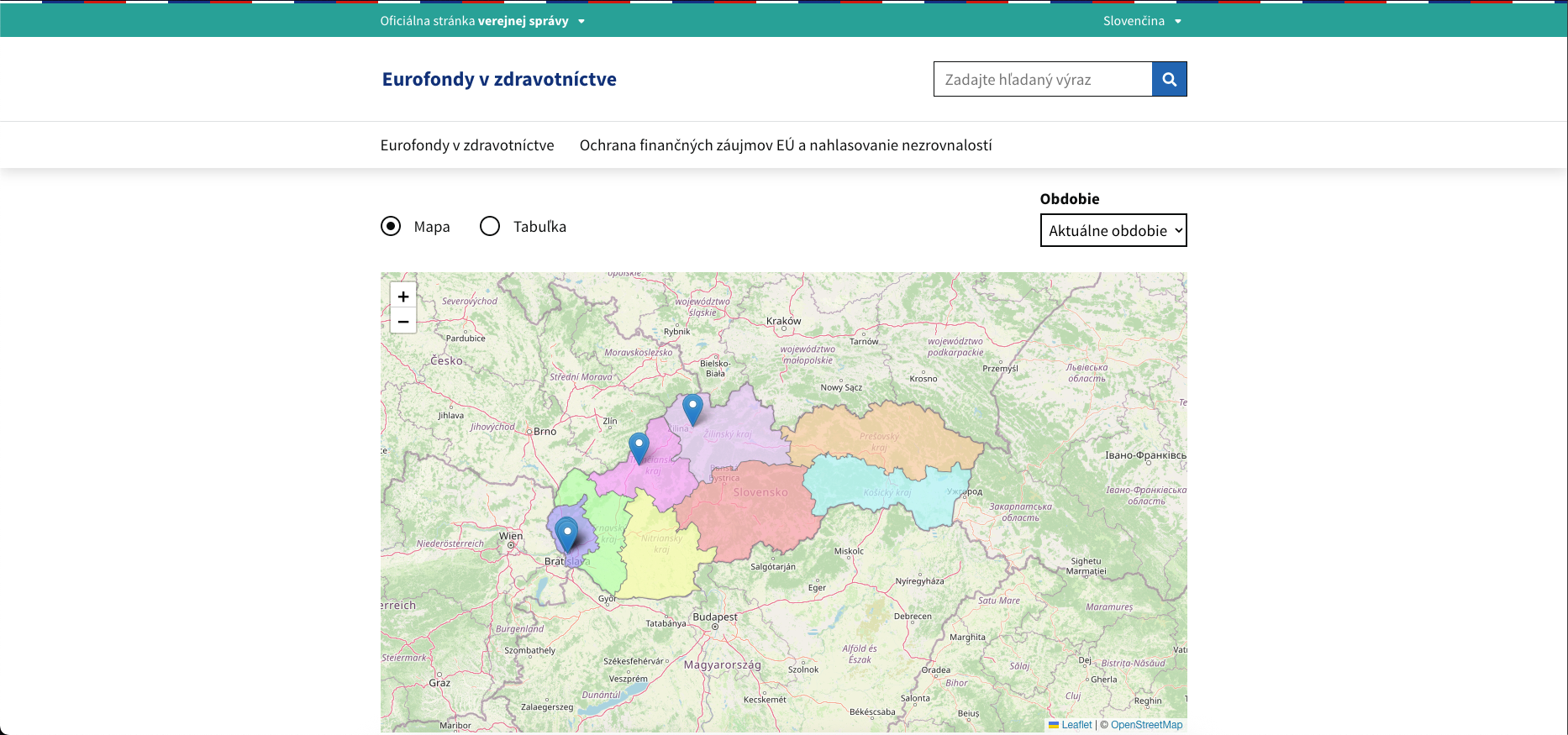1568x735 pixels.
Task: Click the OpenStreetMap attribution link
Action: (x=1146, y=725)
